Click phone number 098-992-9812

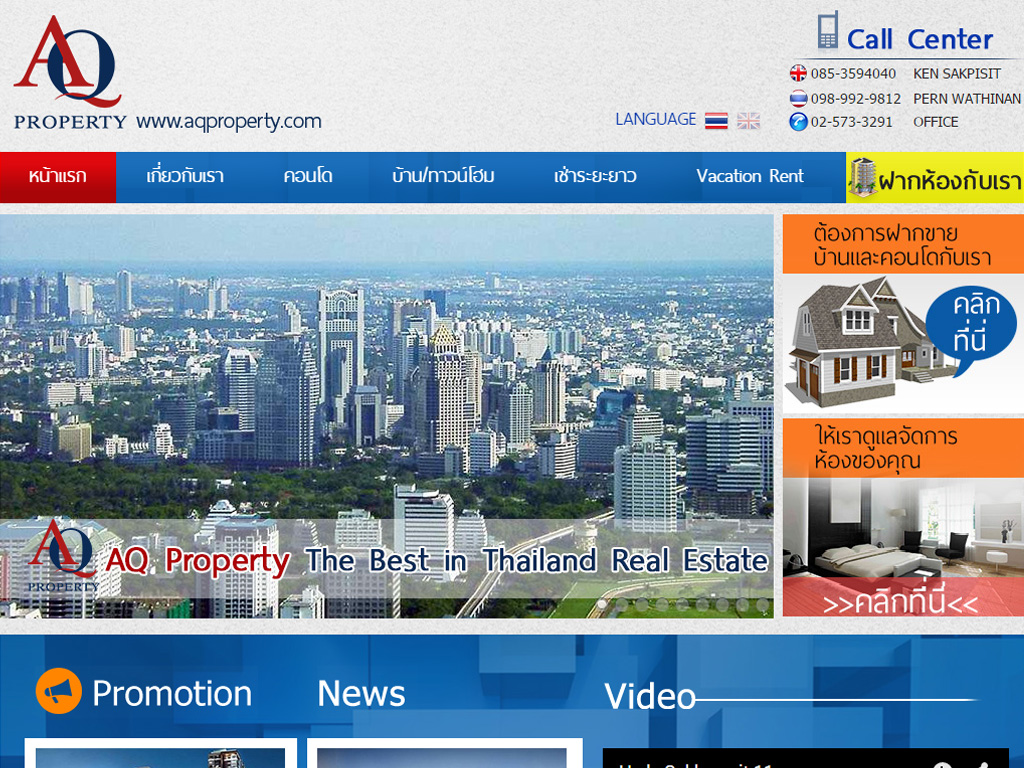click(856, 99)
